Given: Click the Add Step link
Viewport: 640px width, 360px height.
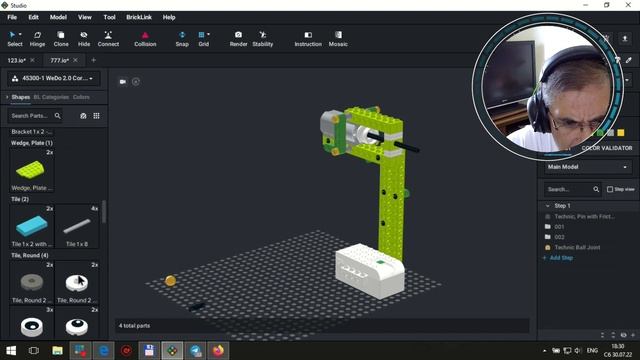Looking at the screenshot, I should [x=558, y=258].
